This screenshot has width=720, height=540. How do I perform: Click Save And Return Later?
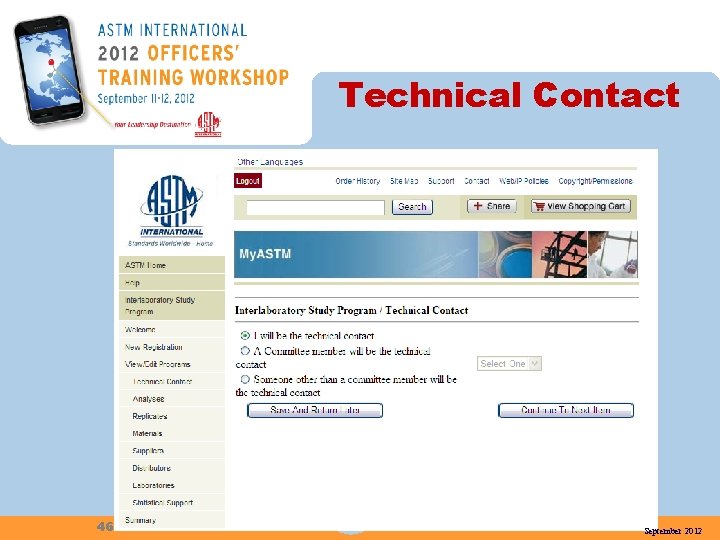point(315,410)
